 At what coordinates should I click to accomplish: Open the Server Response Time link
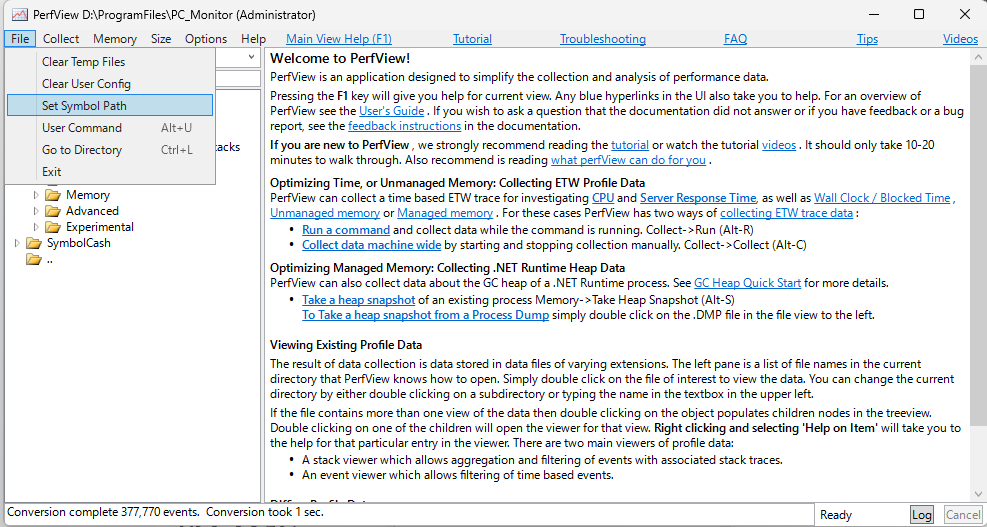[x=699, y=198]
